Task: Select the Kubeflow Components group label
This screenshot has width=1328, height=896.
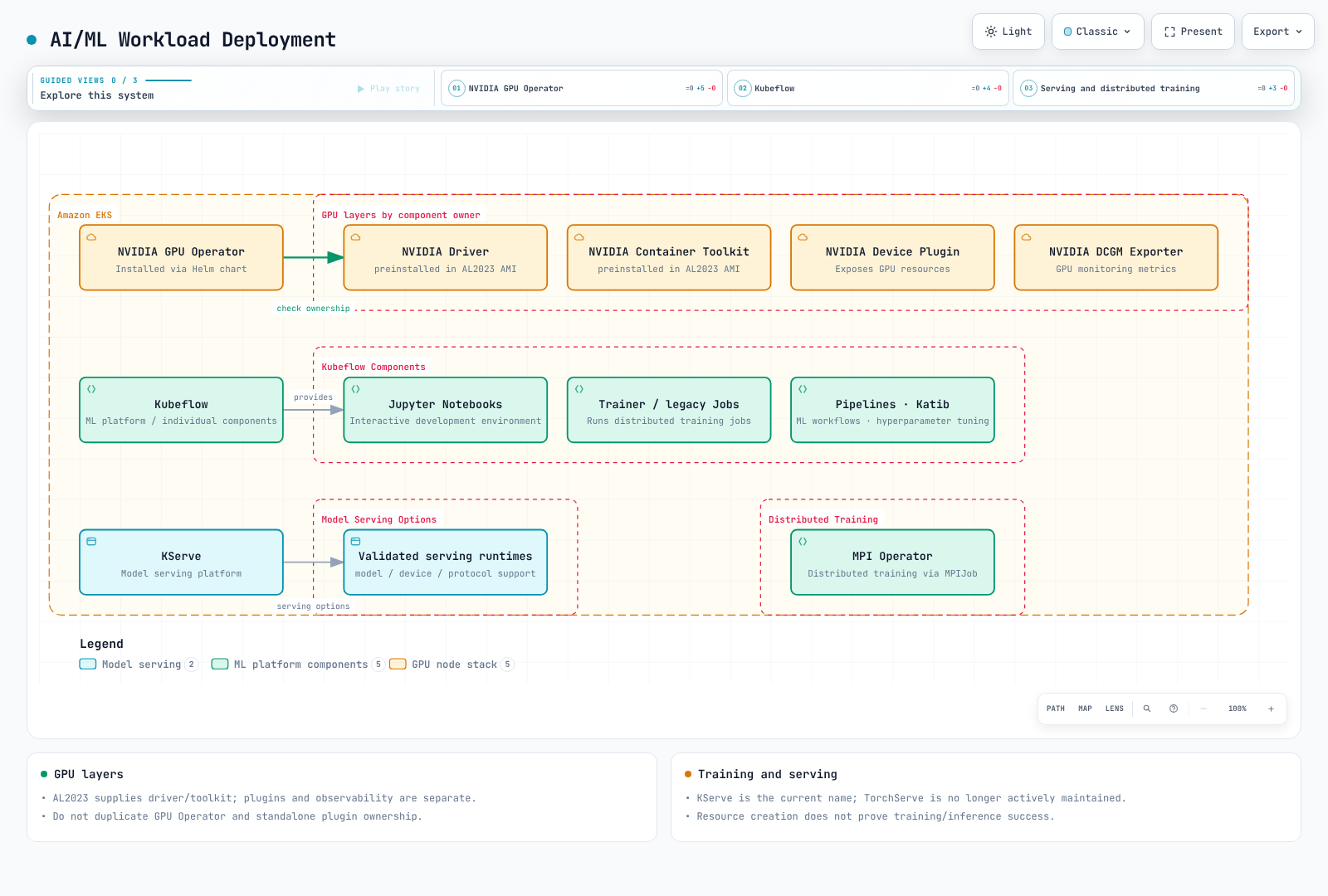Action: point(373,367)
